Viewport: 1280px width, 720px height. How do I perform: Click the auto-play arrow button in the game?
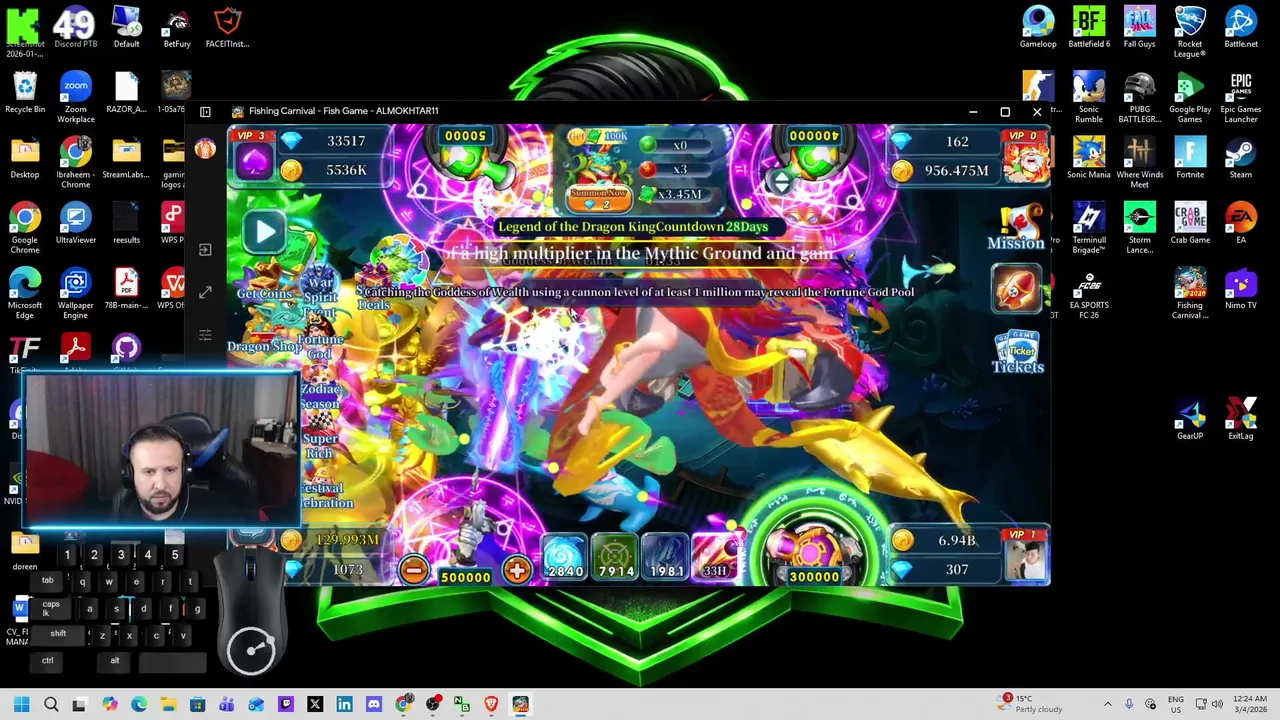pyautogui.click(x=265, y=232)
